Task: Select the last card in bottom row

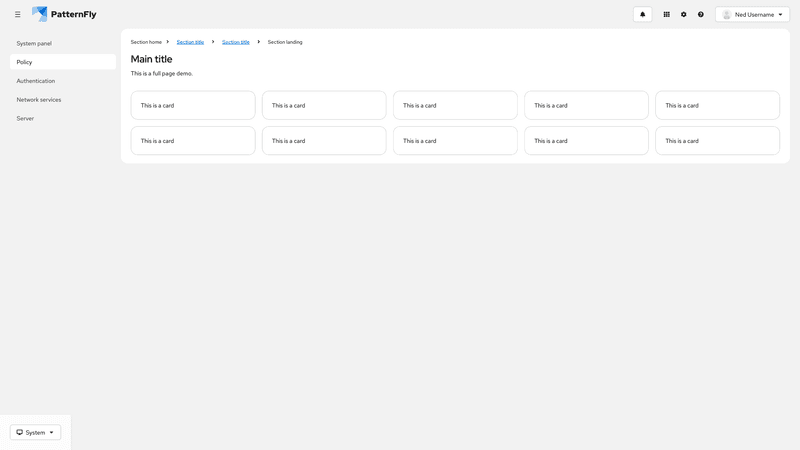Action: [x=717, y=141]
